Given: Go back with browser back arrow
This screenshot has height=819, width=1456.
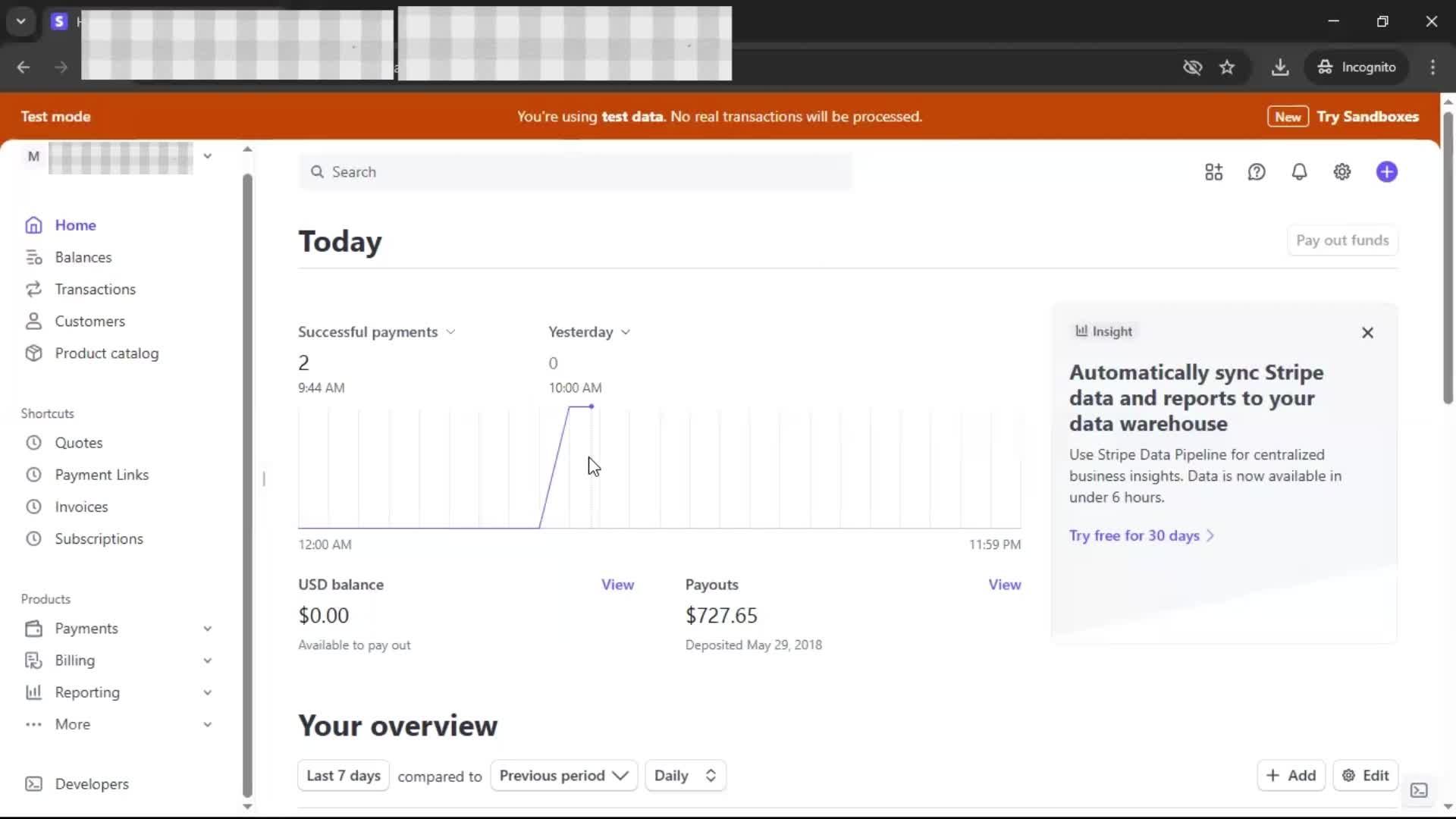Looking at the screenshot, I should (24, 67).
